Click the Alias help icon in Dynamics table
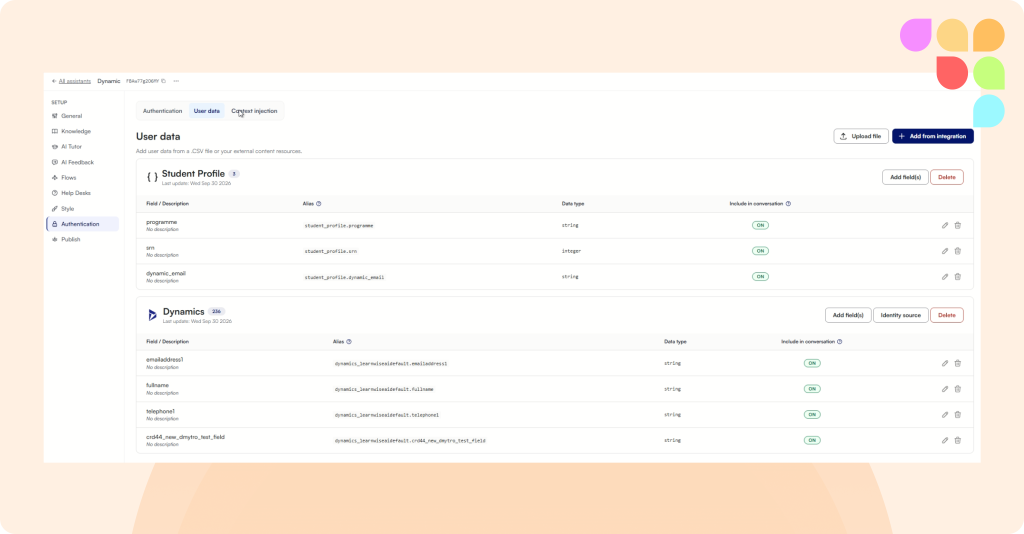The image size is (1024, 534). pos(349,341)
